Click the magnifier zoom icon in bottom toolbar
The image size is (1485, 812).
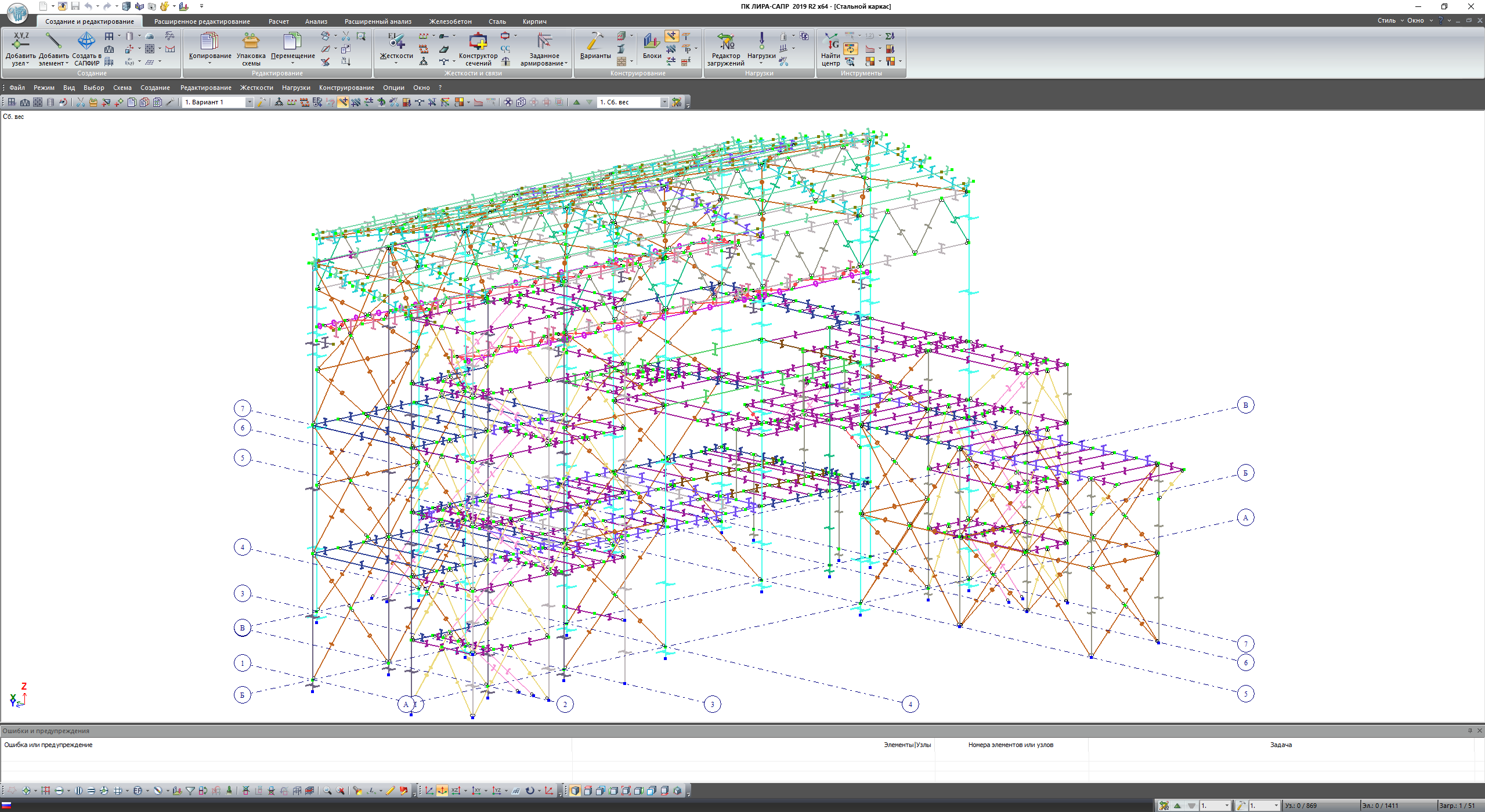(x=327, y=791)
